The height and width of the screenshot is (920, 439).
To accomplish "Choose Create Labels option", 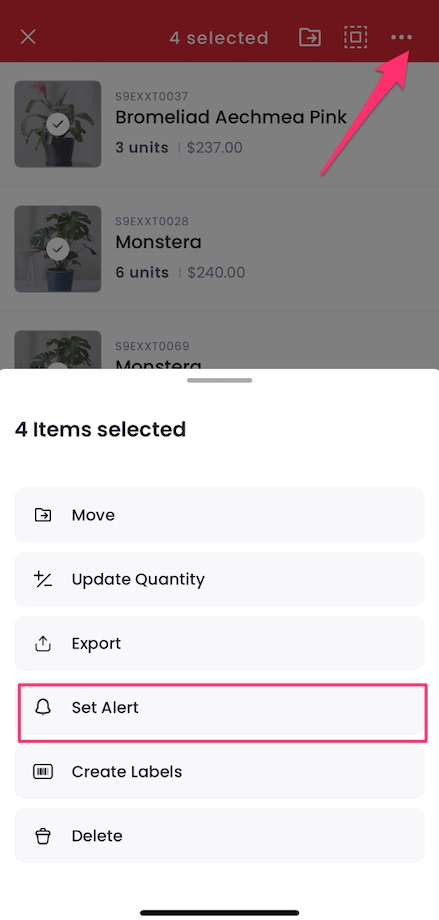I will coord(220,772).
